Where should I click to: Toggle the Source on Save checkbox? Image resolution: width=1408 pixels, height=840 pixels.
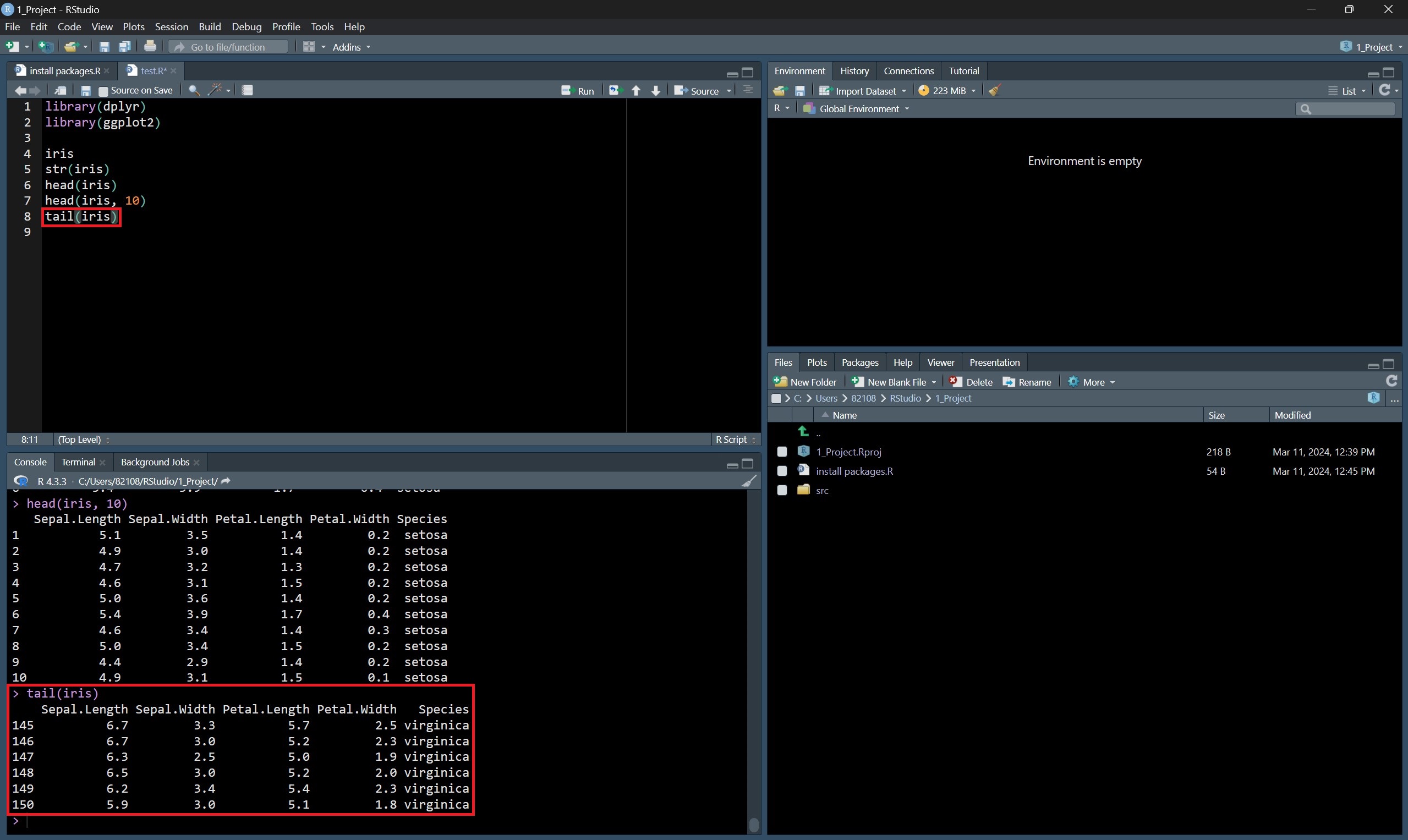[103, 91]
